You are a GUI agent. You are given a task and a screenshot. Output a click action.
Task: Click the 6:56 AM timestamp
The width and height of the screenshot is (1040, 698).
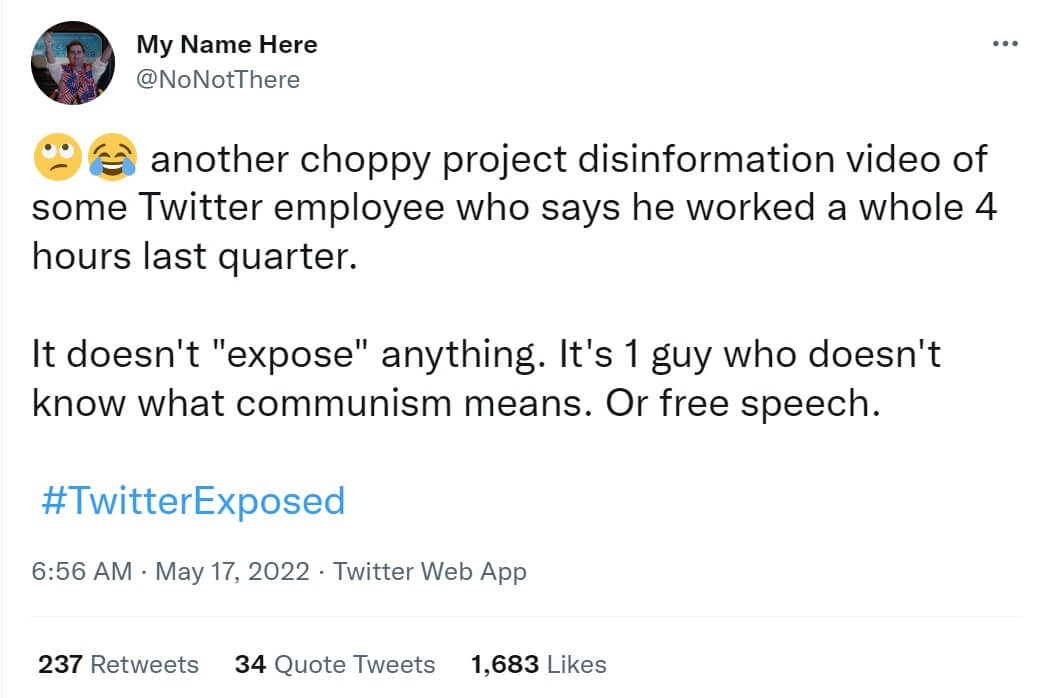(x=82, y=571)
